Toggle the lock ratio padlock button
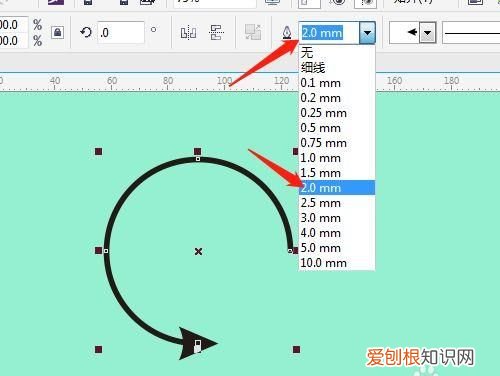 57,33
